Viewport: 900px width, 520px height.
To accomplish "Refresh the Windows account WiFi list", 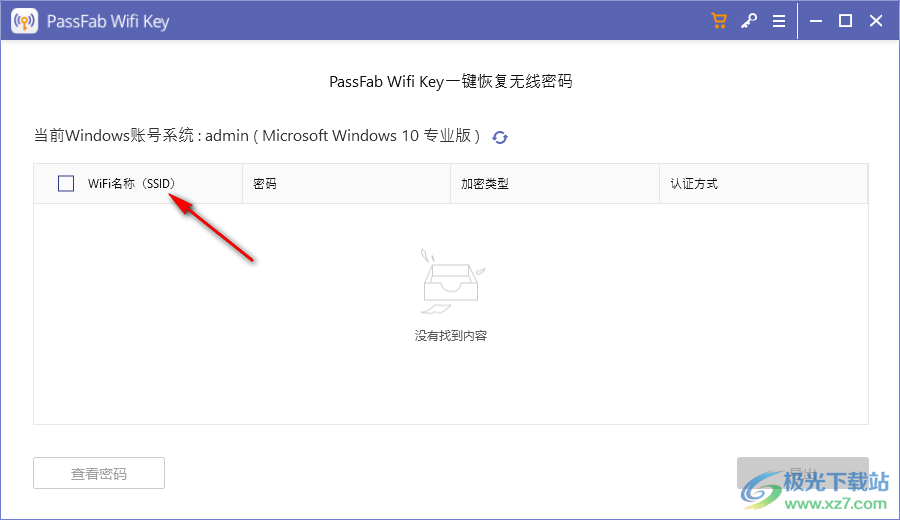I will (x=500, y=137).
